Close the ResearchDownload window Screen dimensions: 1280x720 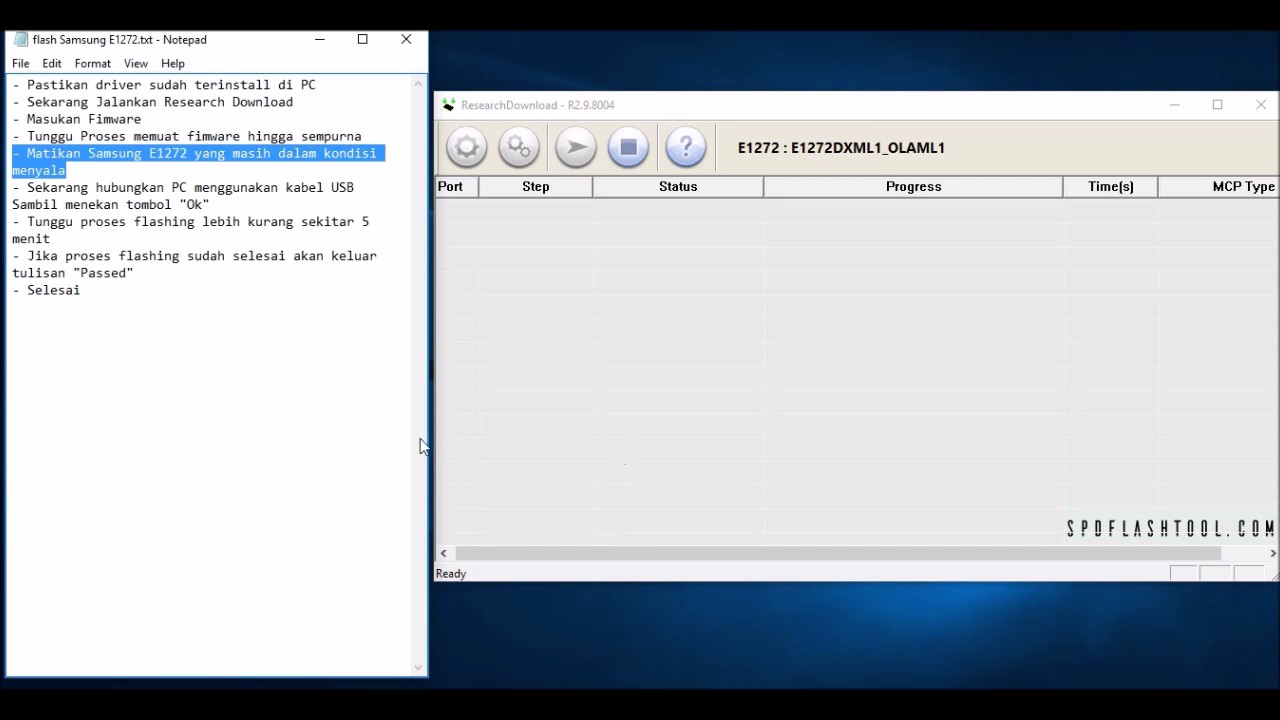pyautogui.click(x=1261, y=105)
